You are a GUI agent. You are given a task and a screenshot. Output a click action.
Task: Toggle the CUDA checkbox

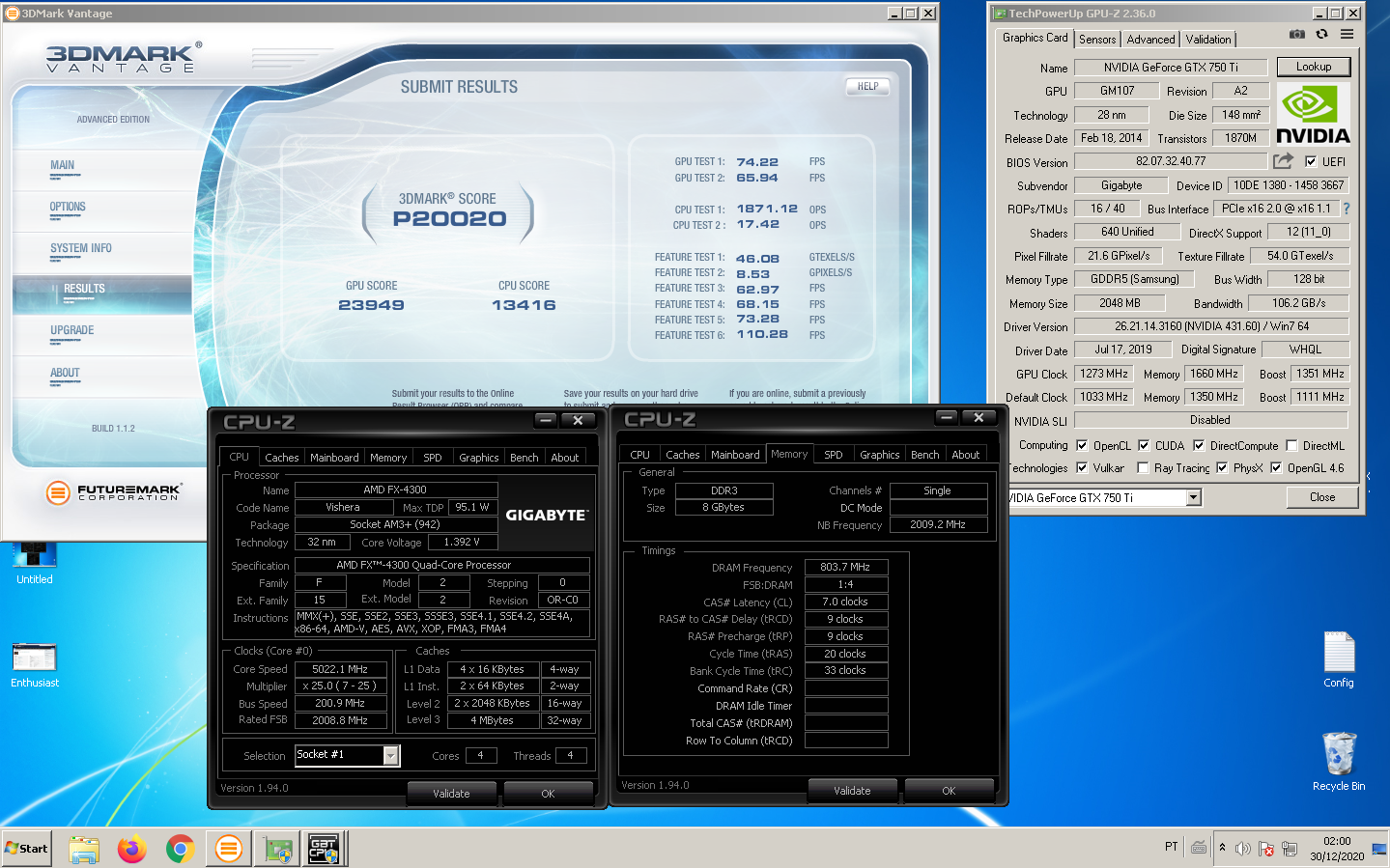[1144, 445]
